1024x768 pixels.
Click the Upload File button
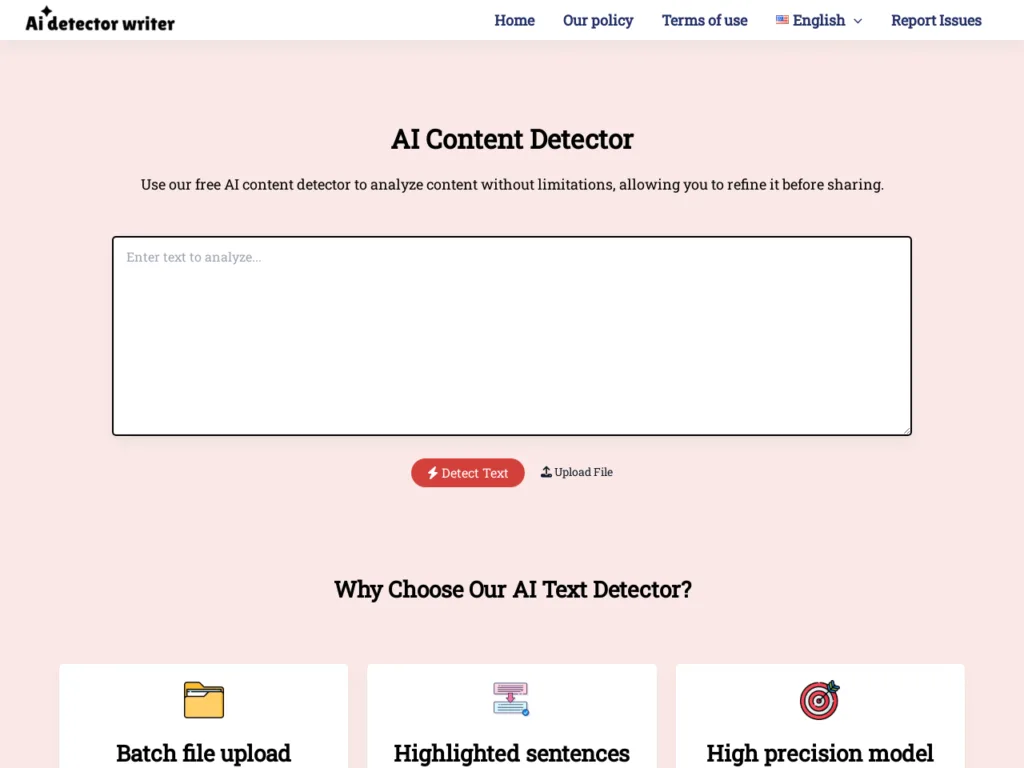tap(577, 472)
